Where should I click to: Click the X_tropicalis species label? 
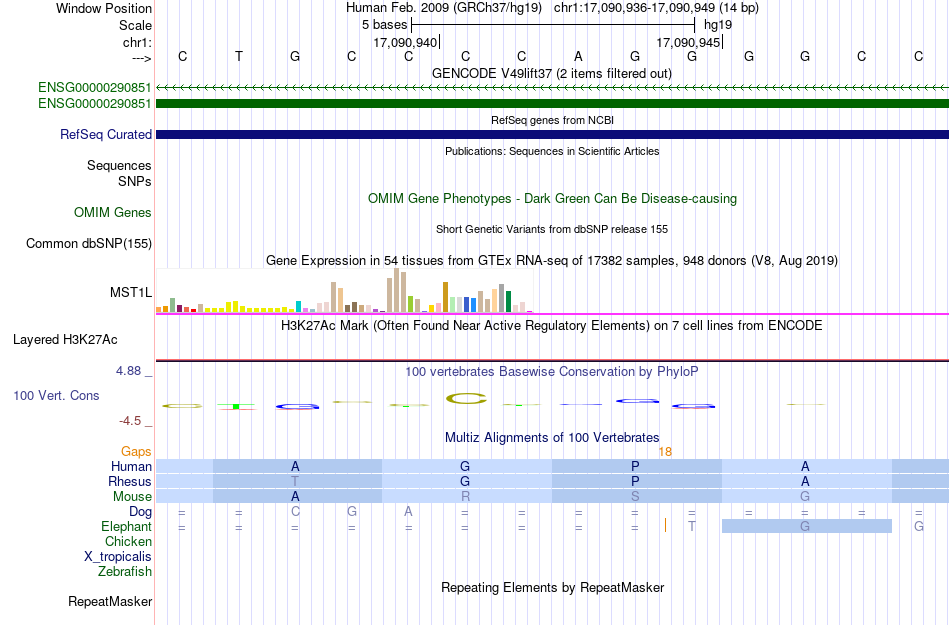point(118,557)
